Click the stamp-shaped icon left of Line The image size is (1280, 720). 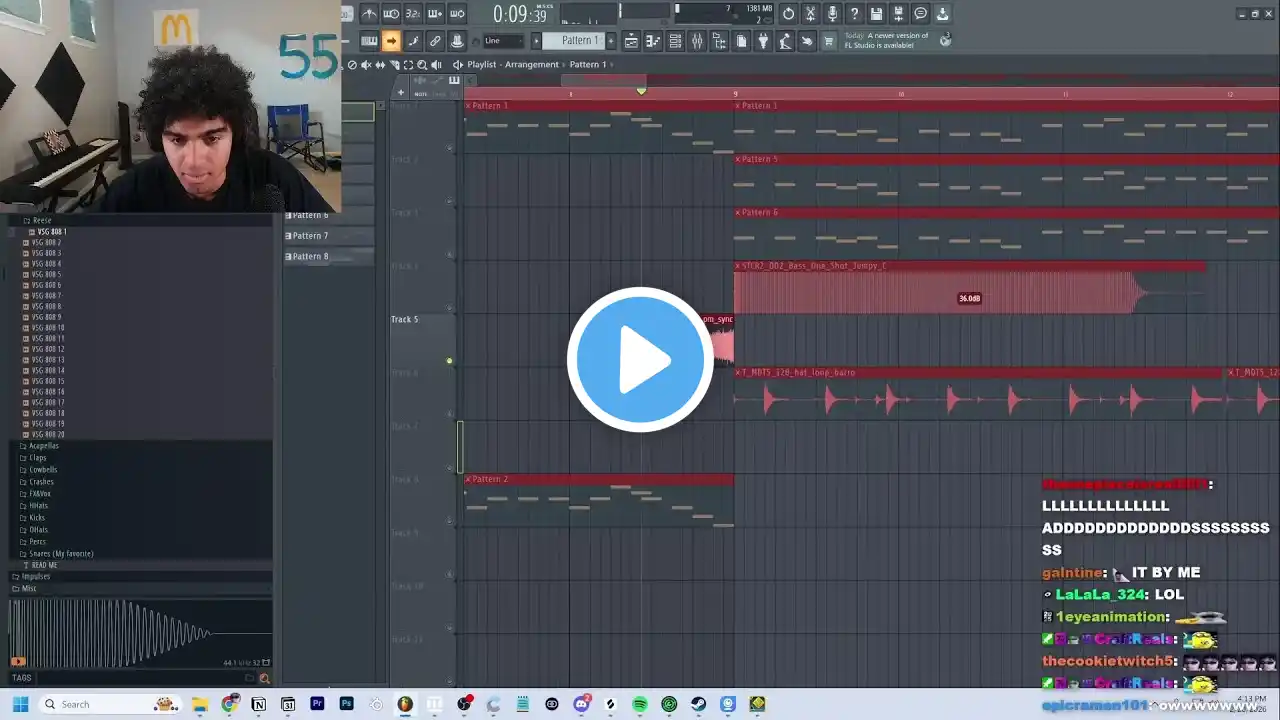tap(457, 41)
